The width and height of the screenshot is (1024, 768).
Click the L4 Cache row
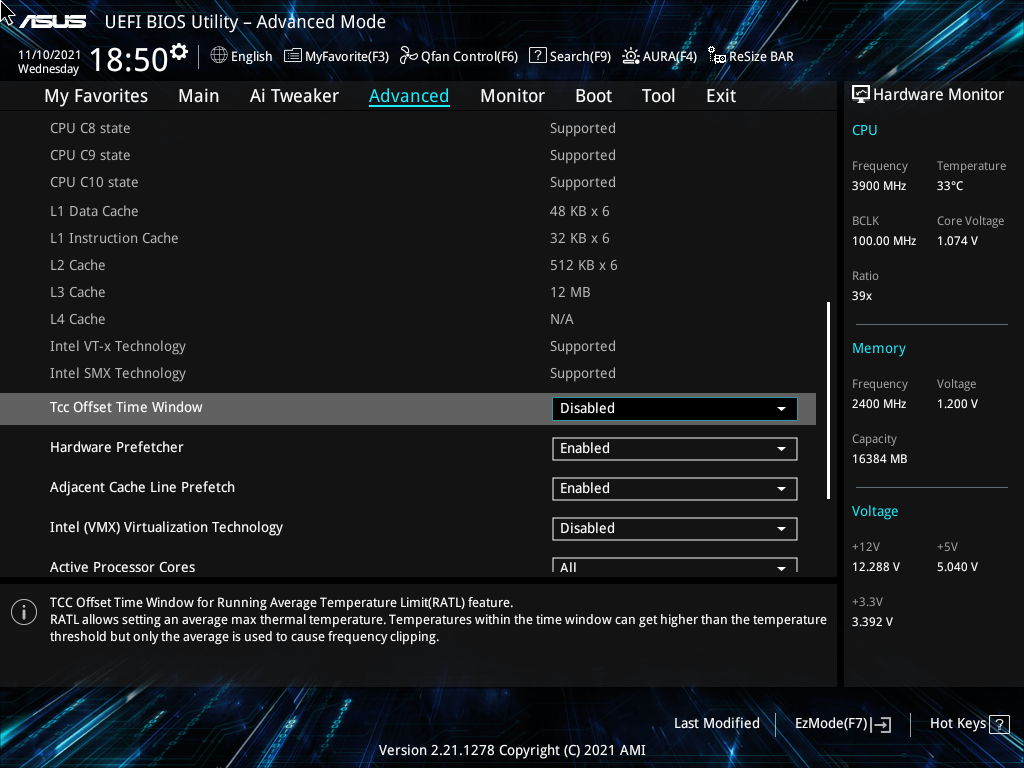(408, 319)
